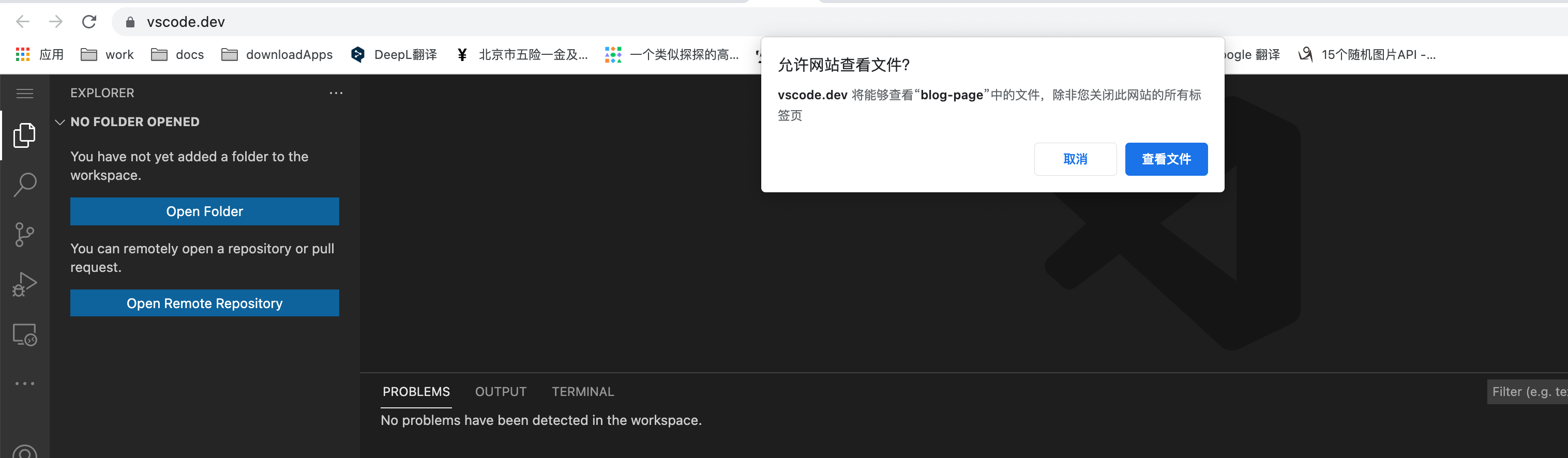The height and width of the screenshot is (458, 1568).
Task: Click the vscode.dev address bar URL
Action: pos(186,22)
